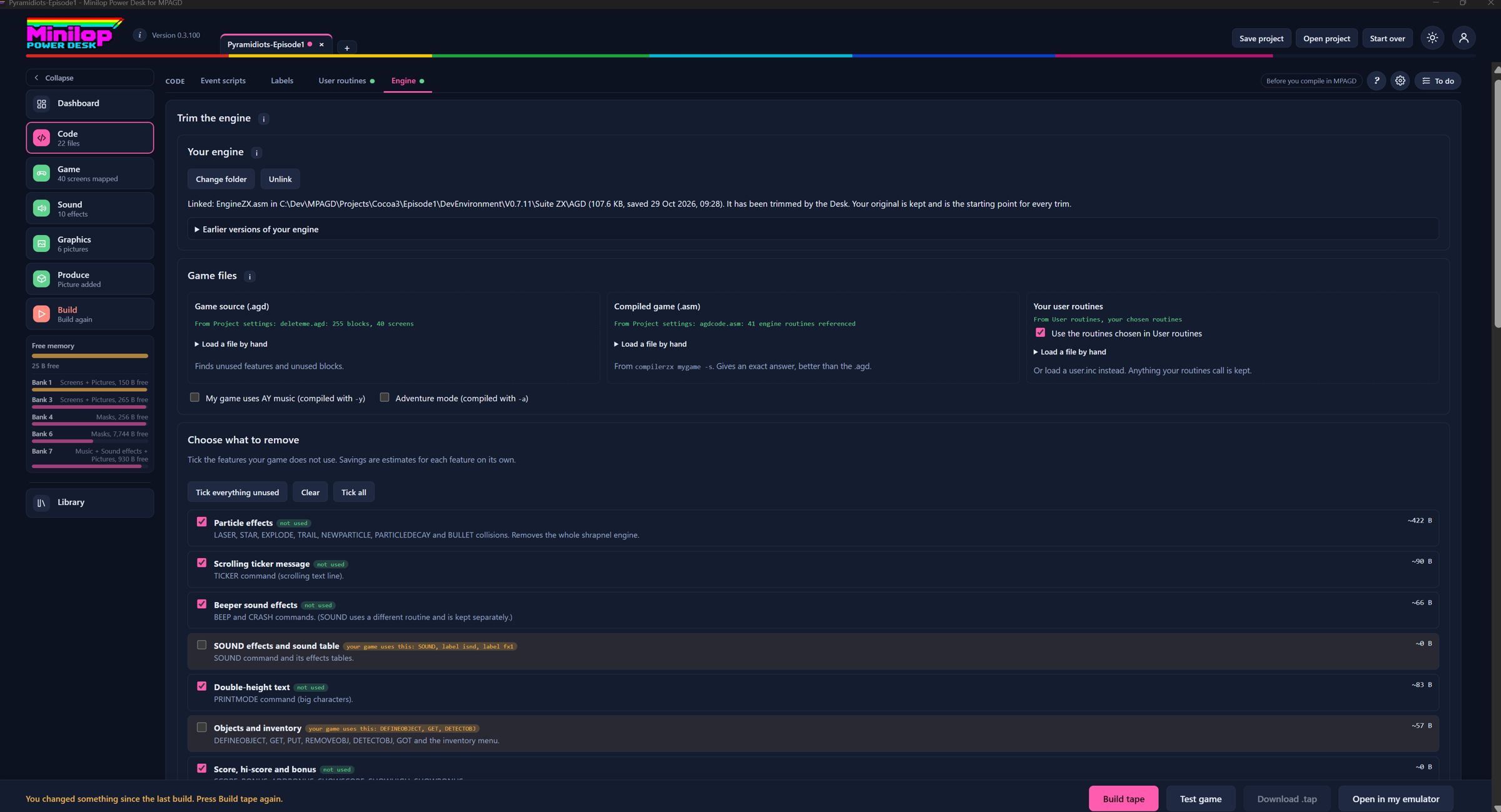Click the Free memory usage bar

tap(90, 356)
